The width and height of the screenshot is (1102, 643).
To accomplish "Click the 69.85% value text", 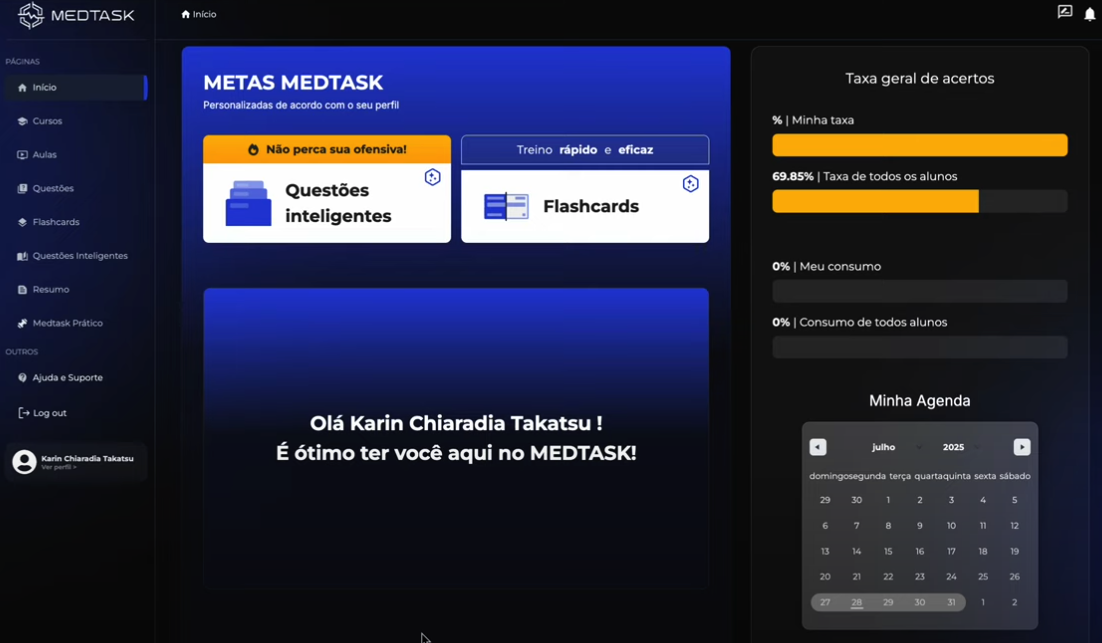I will point(793,176).
